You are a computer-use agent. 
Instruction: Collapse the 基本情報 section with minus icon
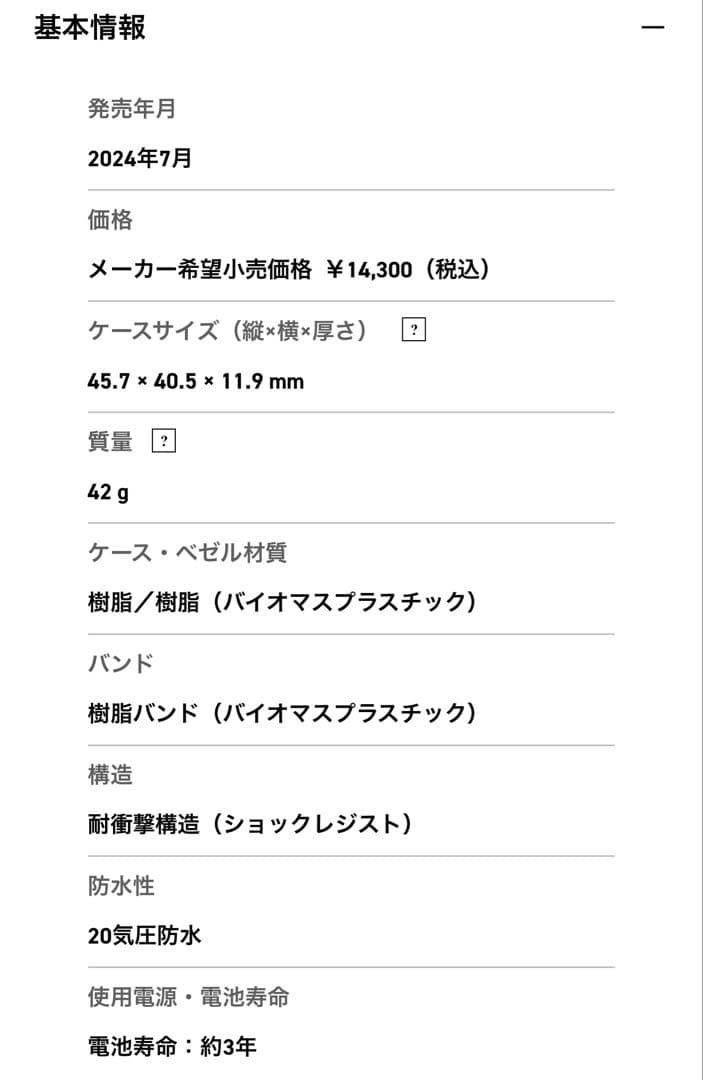click(x=652, y=27)
